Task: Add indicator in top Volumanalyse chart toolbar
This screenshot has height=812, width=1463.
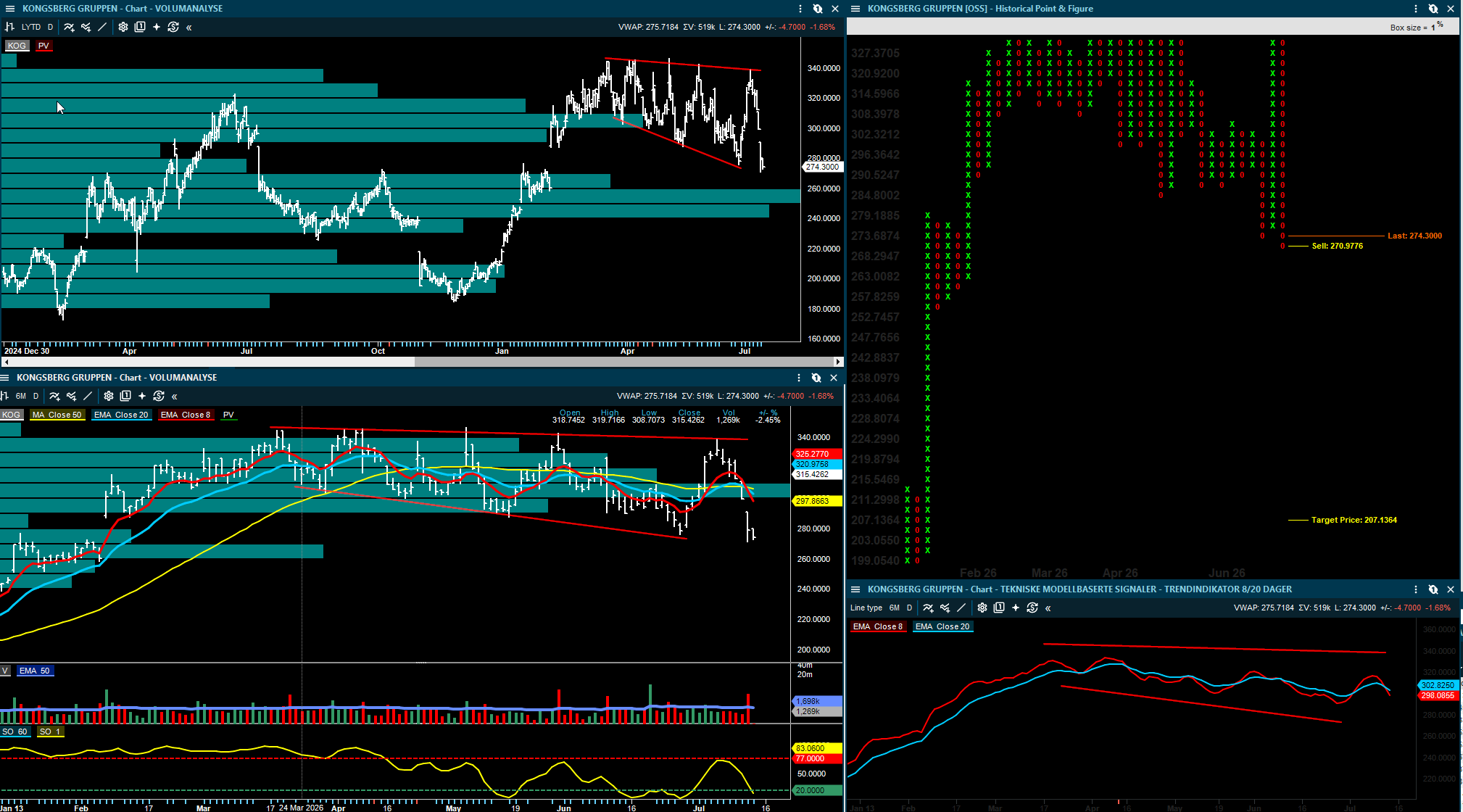Action: (x=69, y=27)
